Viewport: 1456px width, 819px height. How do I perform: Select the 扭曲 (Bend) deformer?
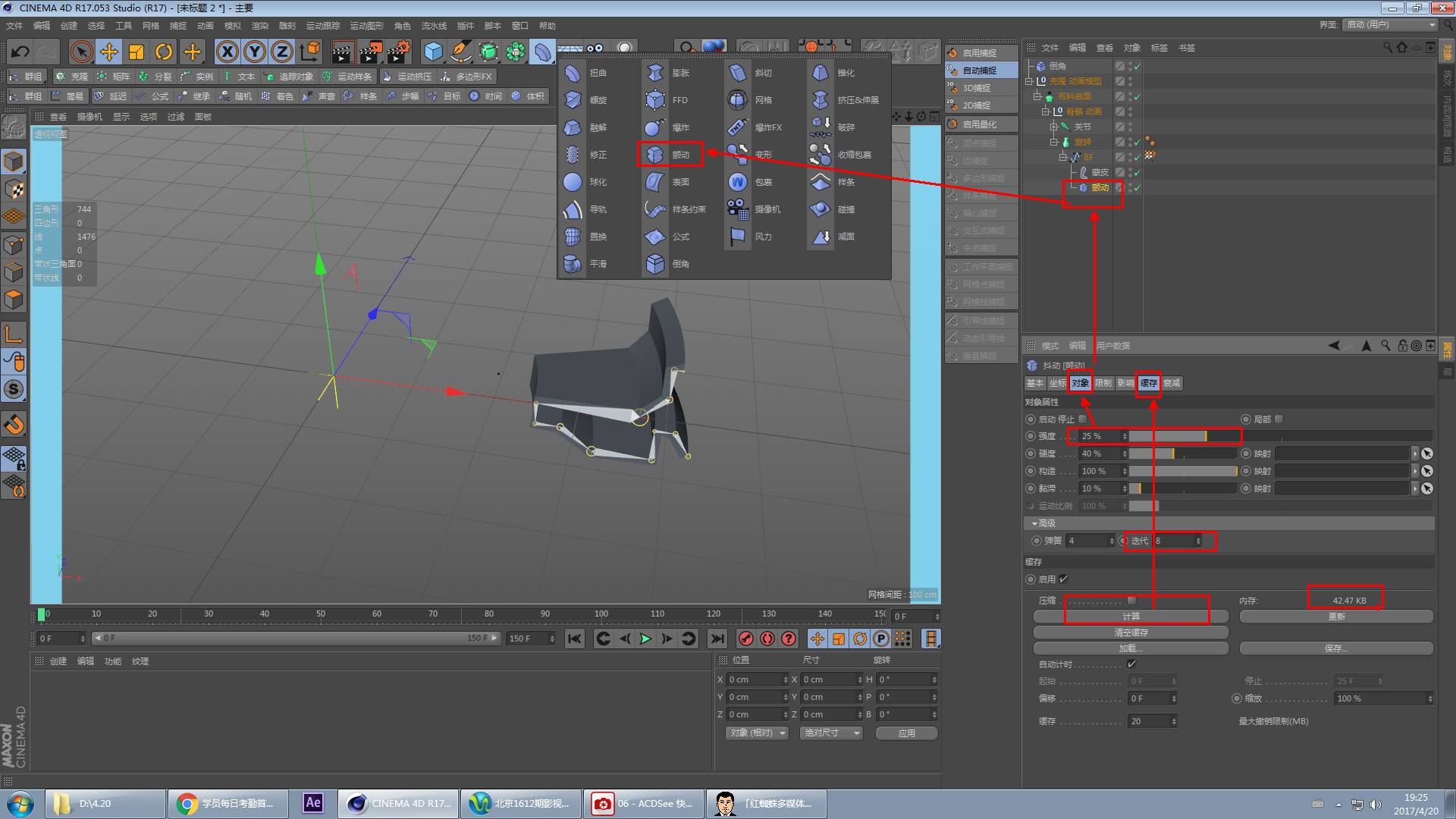pyautogui.click(x=573, y=73)
